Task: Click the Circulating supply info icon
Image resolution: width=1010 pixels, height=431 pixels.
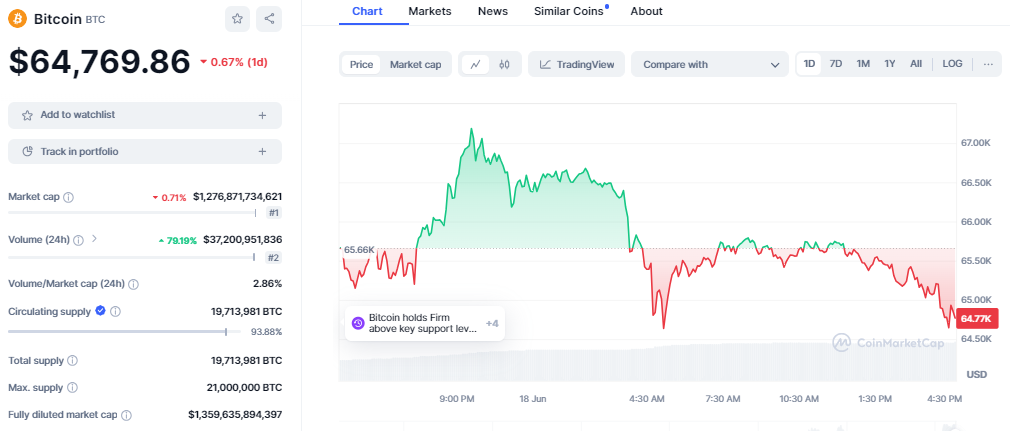Action: 115,312
